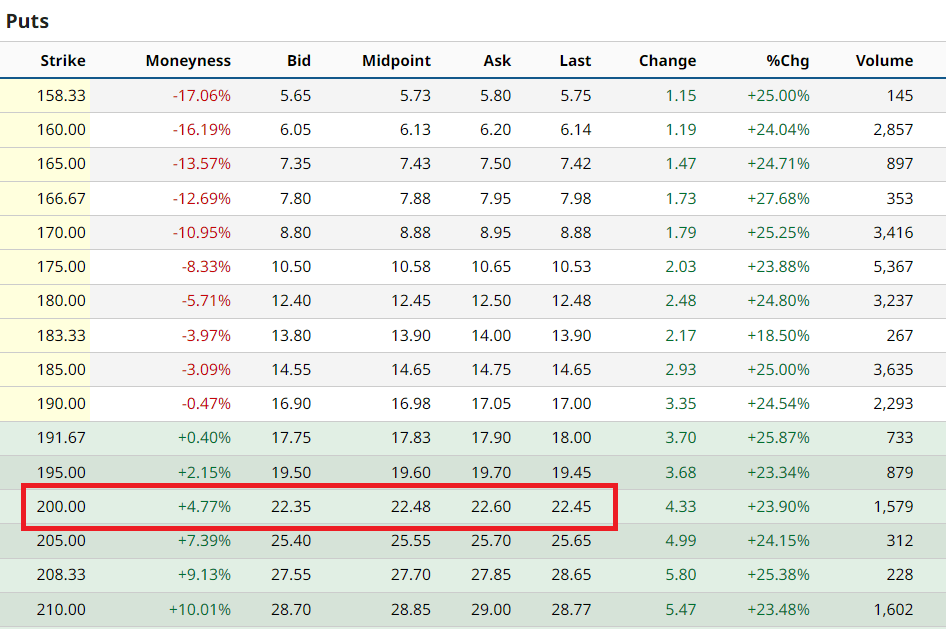946x629 pixels.
Task: Click the Puts section heading
Action: pos(28,21)
